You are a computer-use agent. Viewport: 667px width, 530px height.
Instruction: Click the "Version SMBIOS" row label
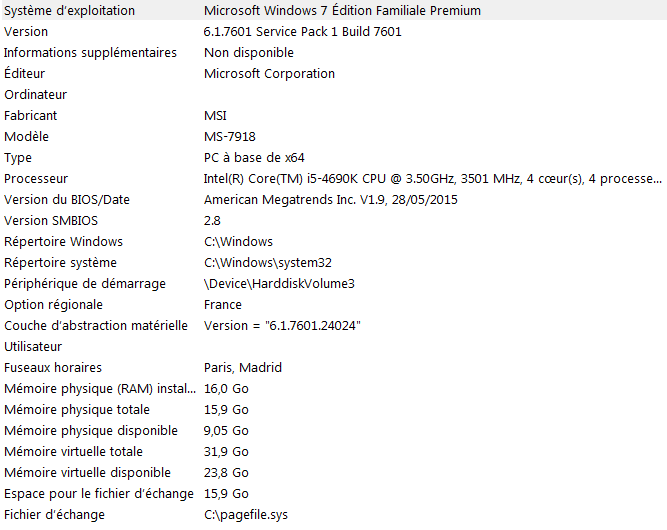click(x=52, y=221)
